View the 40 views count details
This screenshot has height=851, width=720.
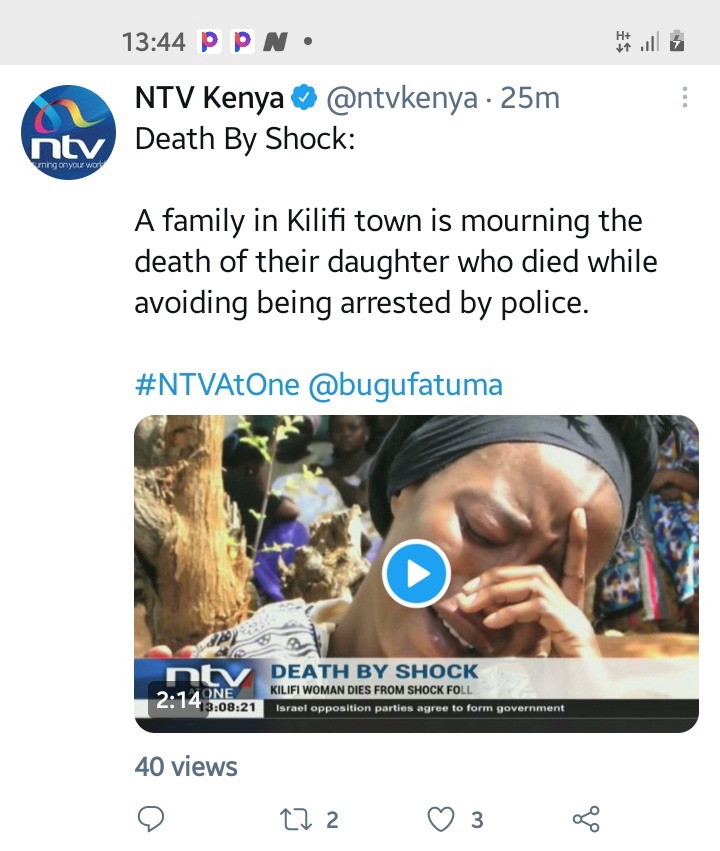point(186,767)
